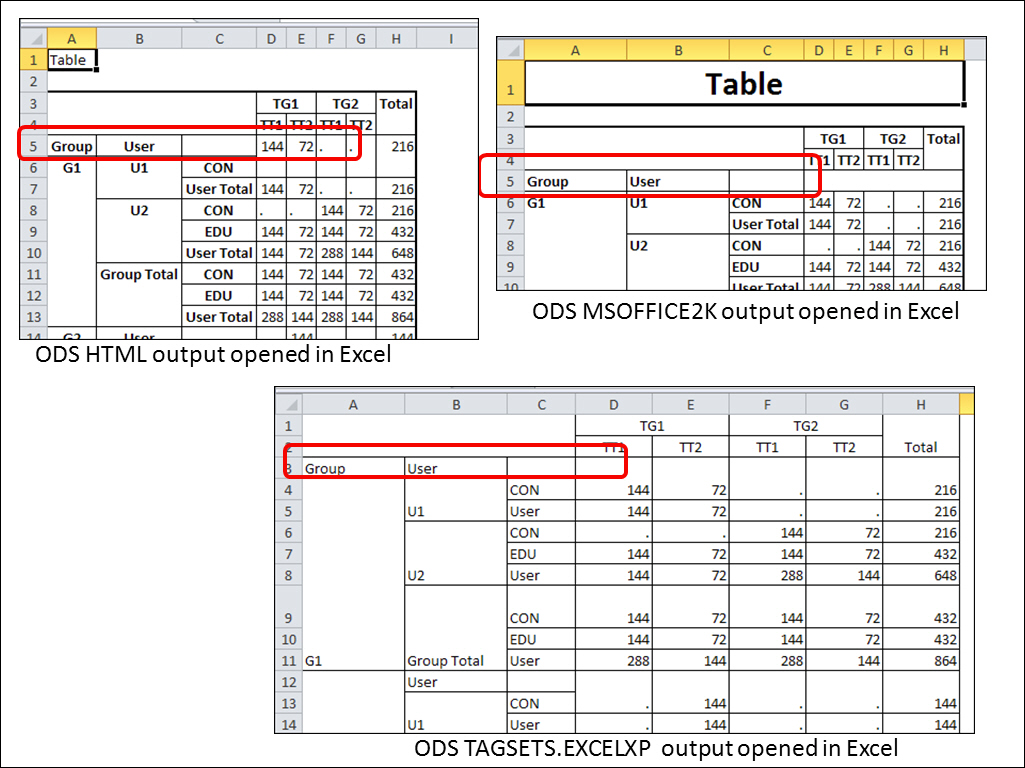Click the Select All triangle in the HTML output sheet
1025x768 pixels.
(x=34, y=38)
